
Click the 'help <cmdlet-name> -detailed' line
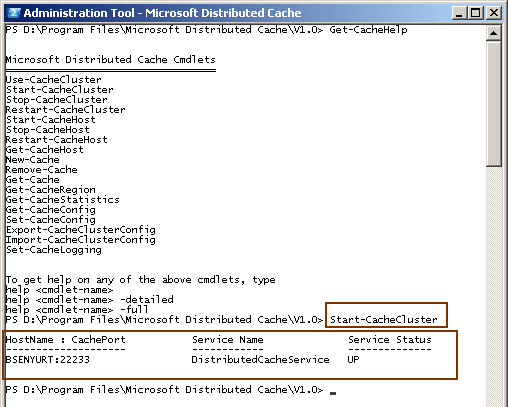click(90, 300)
